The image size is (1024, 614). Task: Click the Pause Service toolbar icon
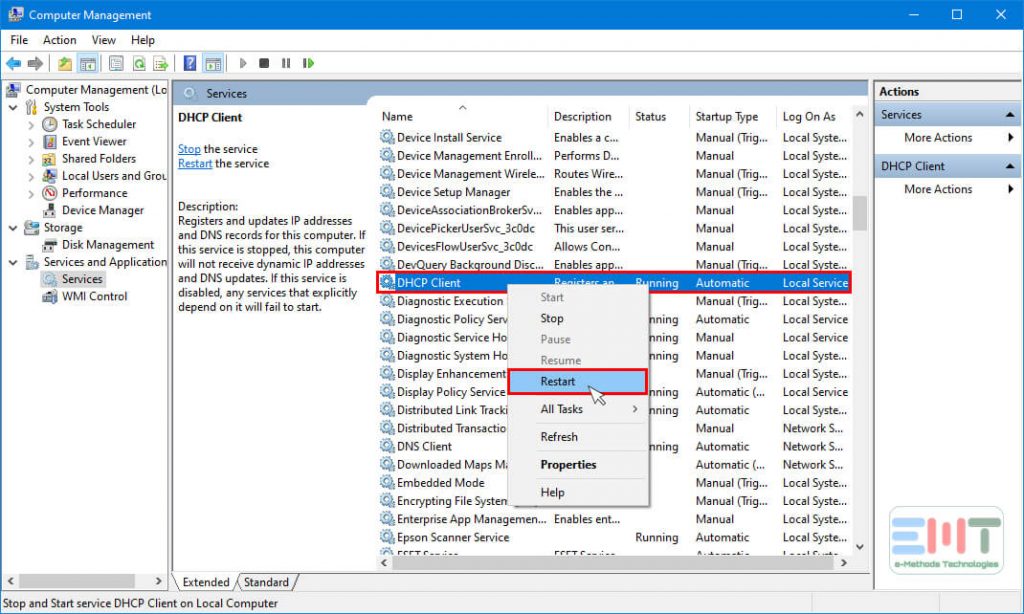[286, 63]
